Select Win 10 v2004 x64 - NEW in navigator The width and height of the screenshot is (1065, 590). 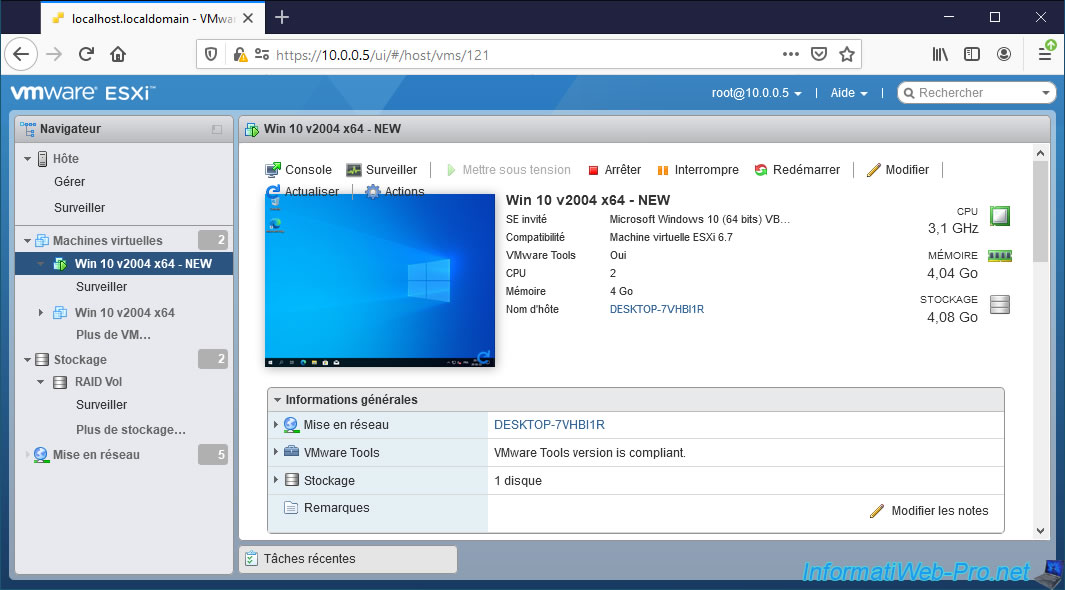(124, 263)
